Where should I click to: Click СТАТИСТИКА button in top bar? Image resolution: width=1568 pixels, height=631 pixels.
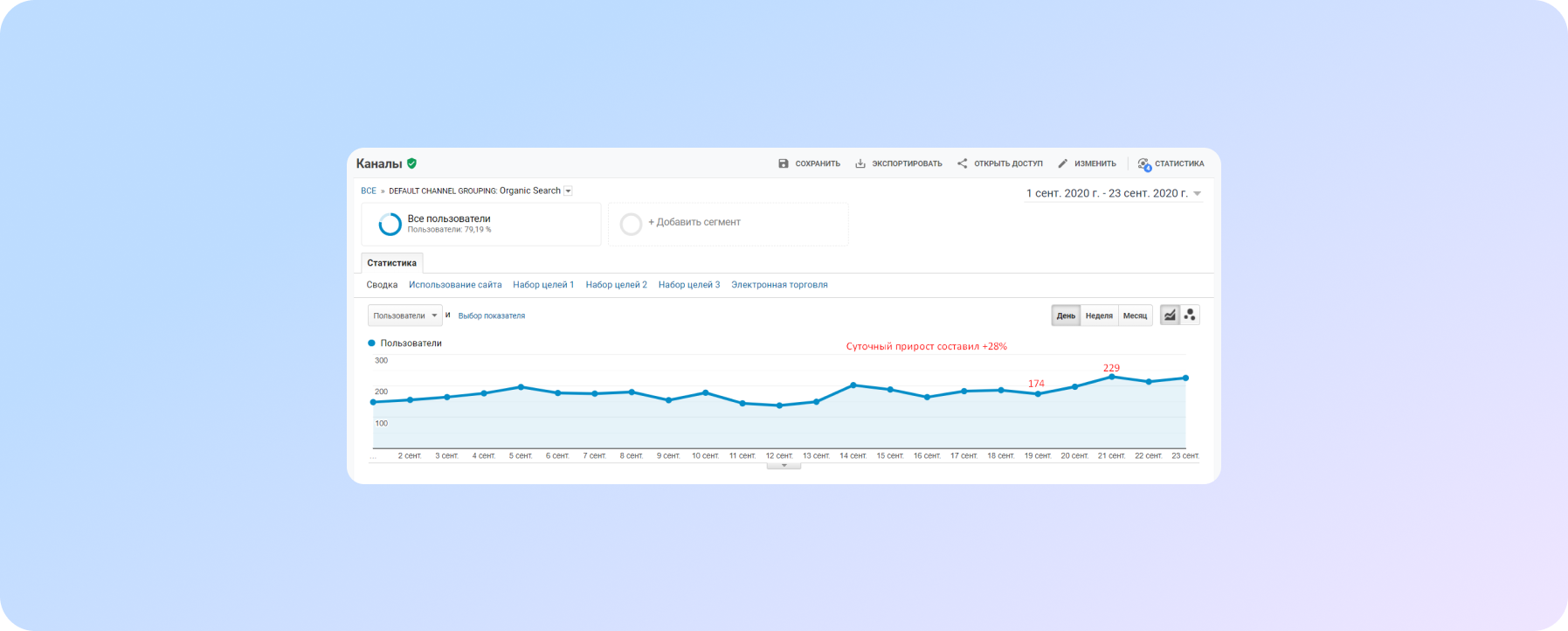1171,163
